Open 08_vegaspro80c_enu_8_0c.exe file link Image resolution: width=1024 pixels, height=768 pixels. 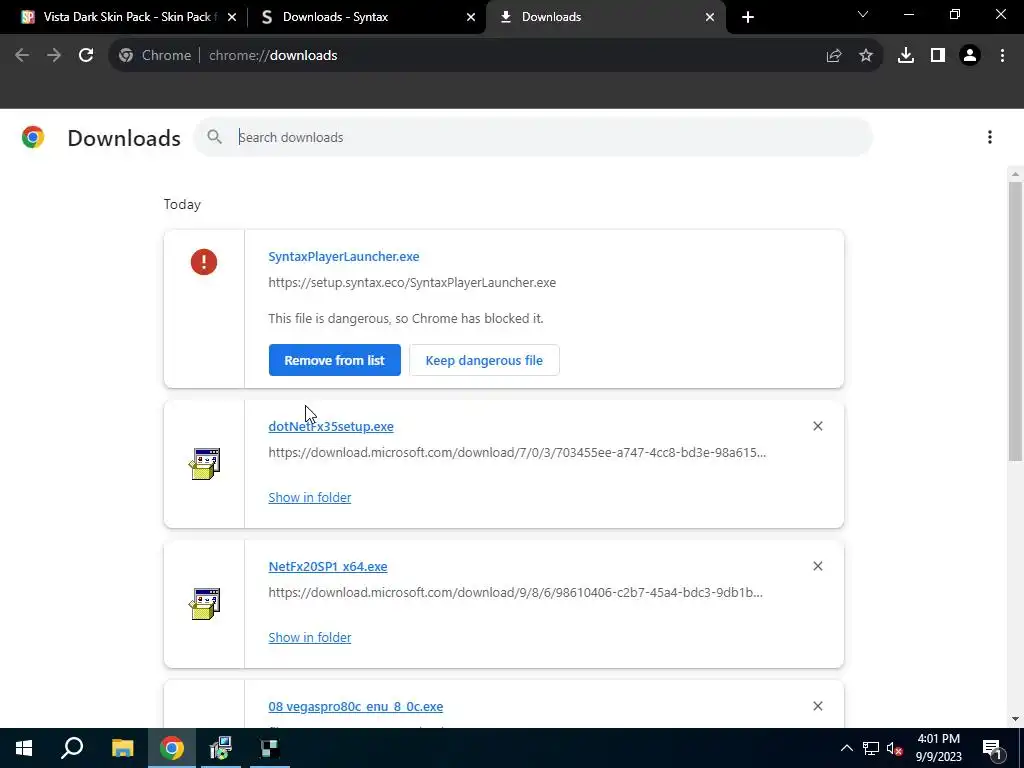pyautogui.click(x=356, y=707)
